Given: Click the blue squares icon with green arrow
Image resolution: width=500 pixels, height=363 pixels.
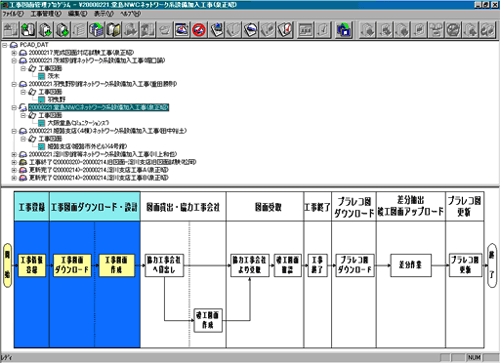Looking at the screenshot, I should 344,30.
